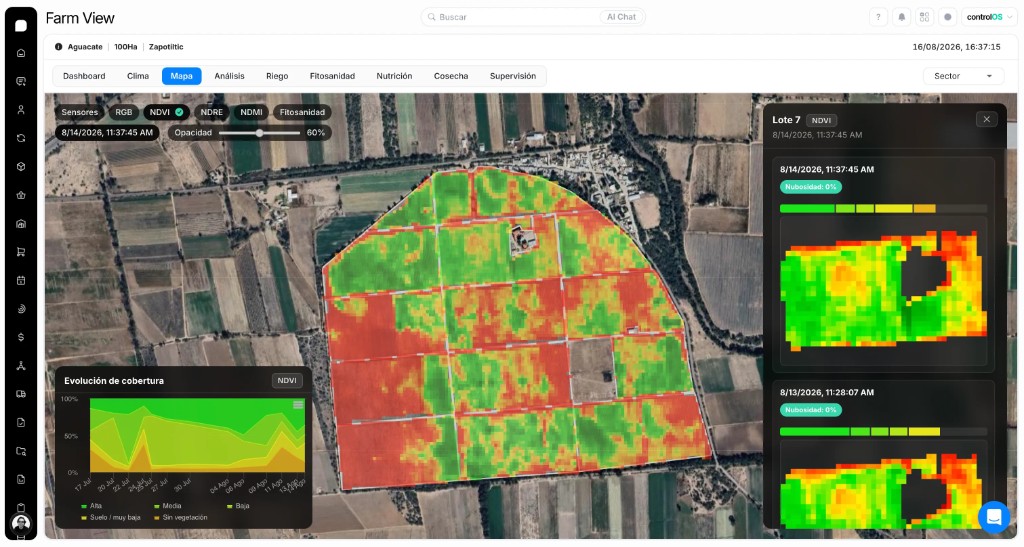This screenshot has height=547, width=1024.
Task: Click the sync arrows sidebar icon
Action: tap(21, 138)
